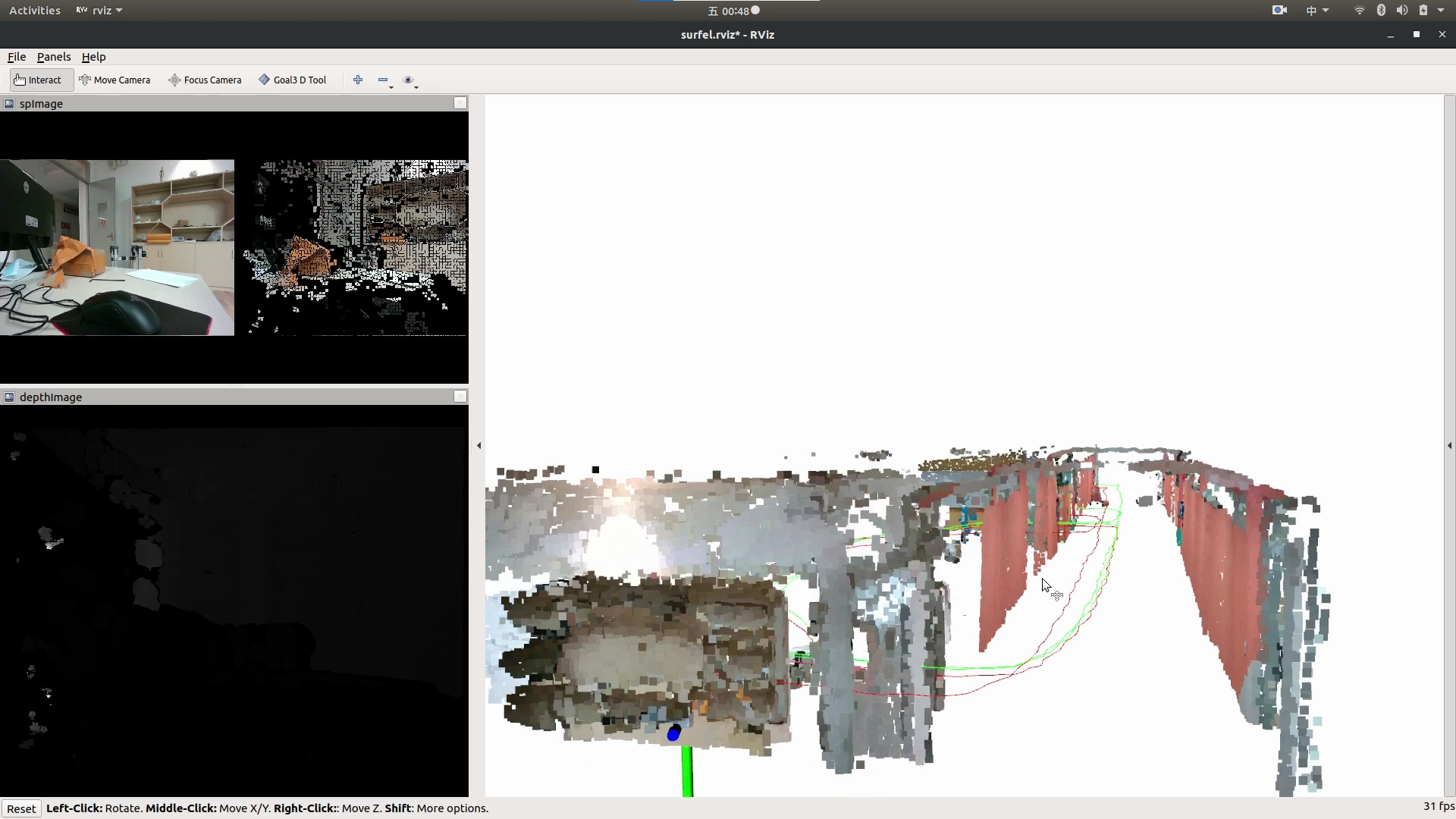Open the File menu
1456x819 pixels.
(16, 57)
